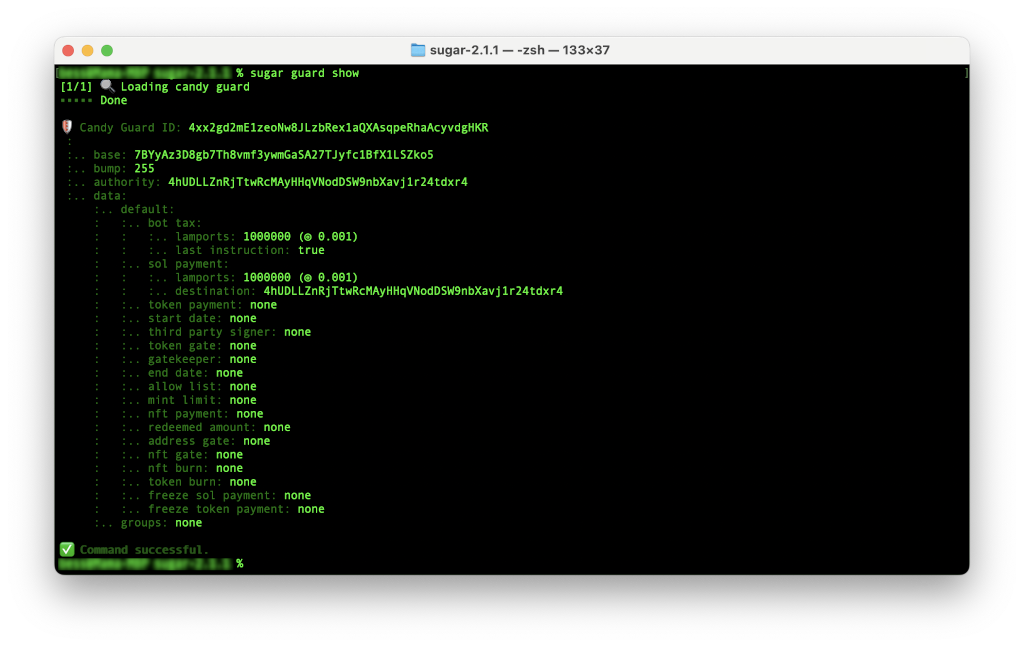Screen dimensions: 1024x647
Task: Click the "authority:" label
Action: point(127,182)
